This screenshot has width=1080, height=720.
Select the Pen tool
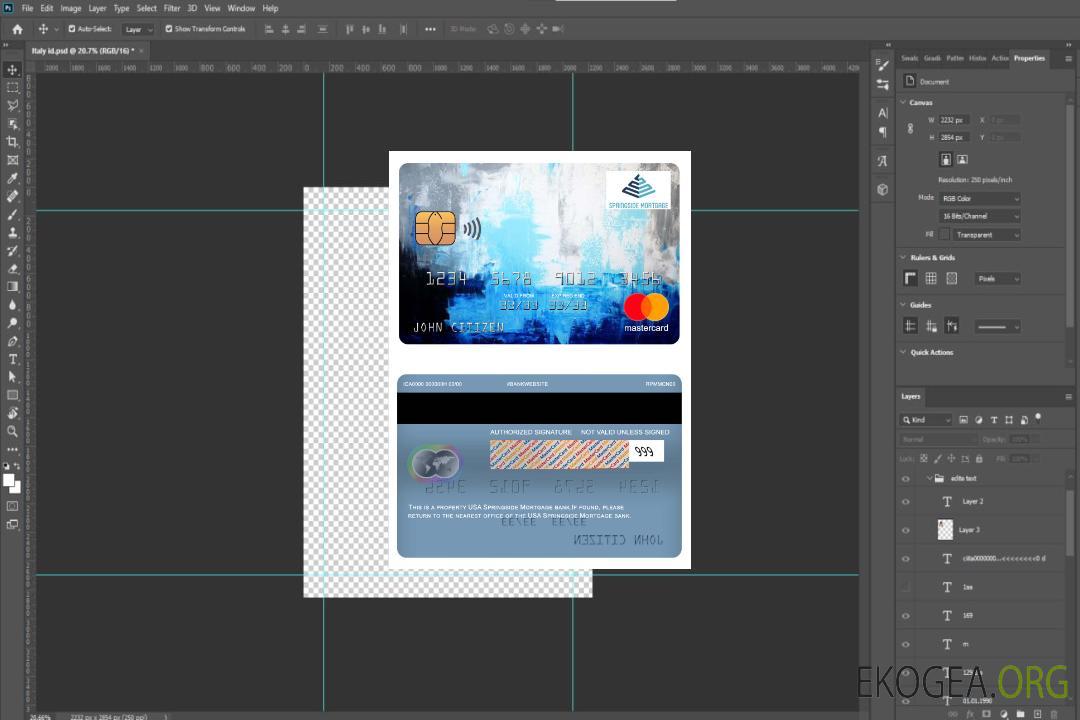click(x=12, y=341)
